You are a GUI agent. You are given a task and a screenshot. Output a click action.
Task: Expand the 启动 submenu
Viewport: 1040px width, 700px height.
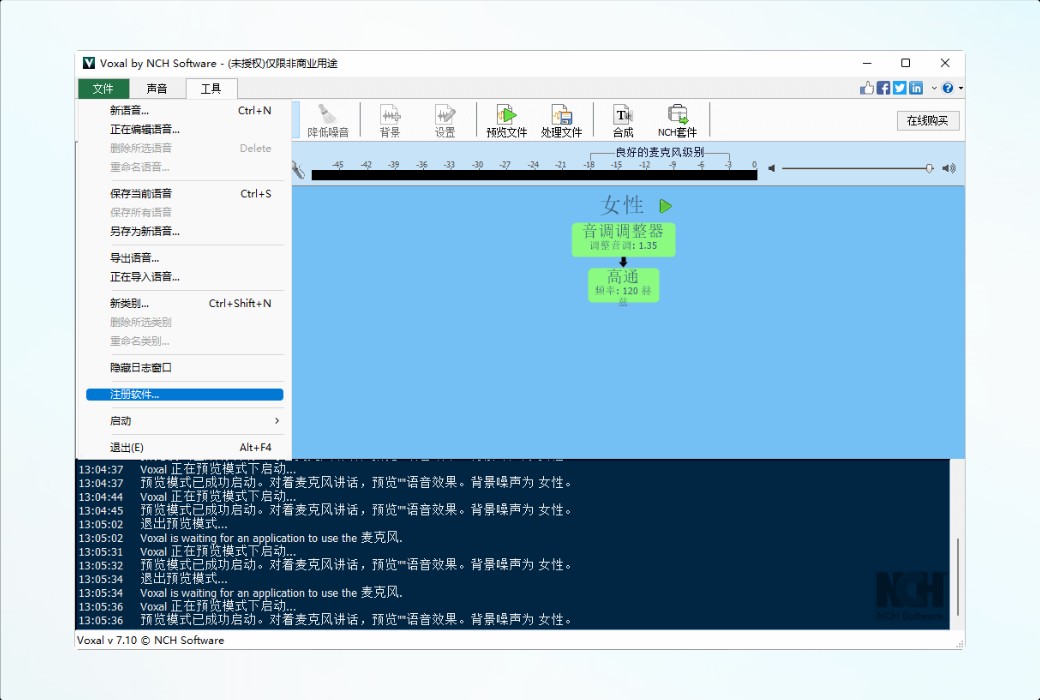[x=184, y=421]
